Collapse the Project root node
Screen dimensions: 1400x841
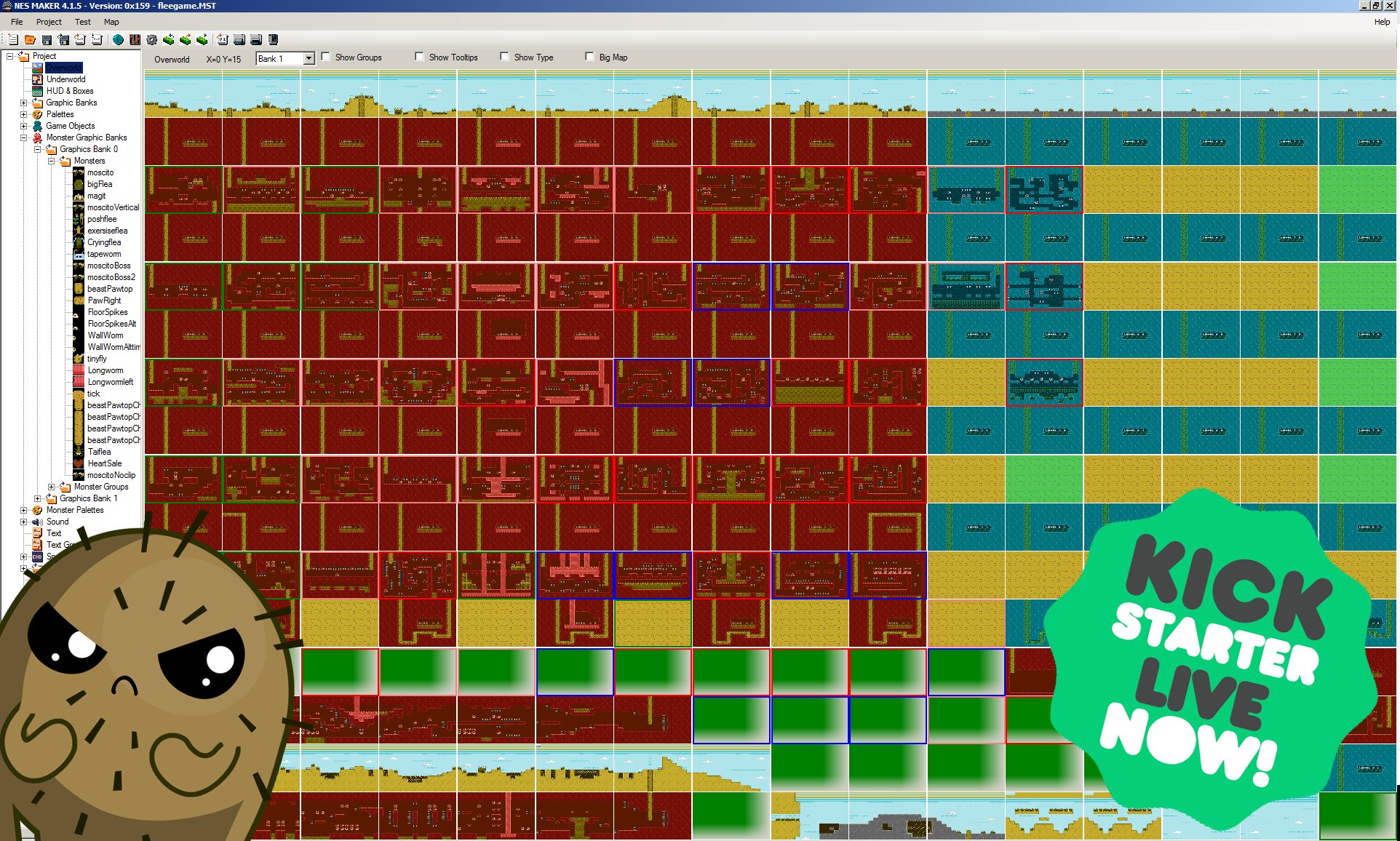[10, 56]
